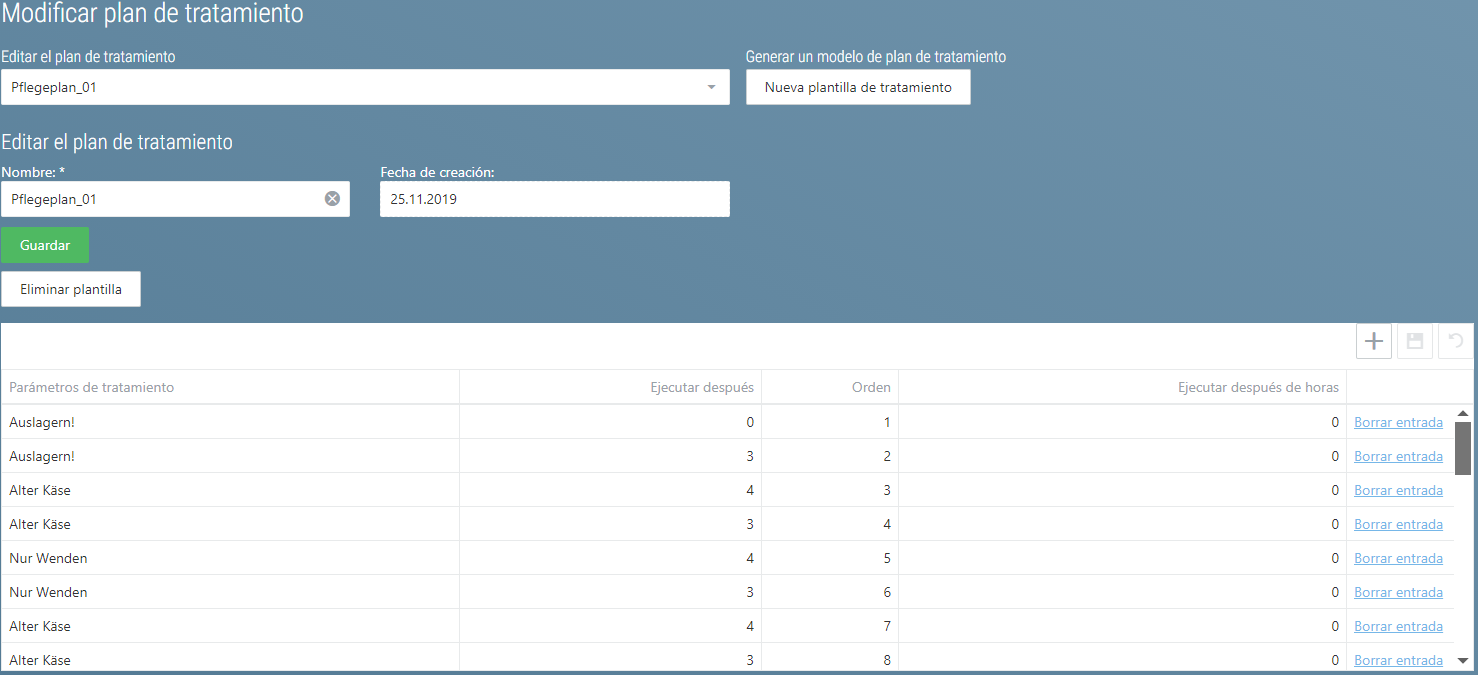
Task: Sort by Parámetros de tratamiento column header
Action: click(x=92, y=387)
